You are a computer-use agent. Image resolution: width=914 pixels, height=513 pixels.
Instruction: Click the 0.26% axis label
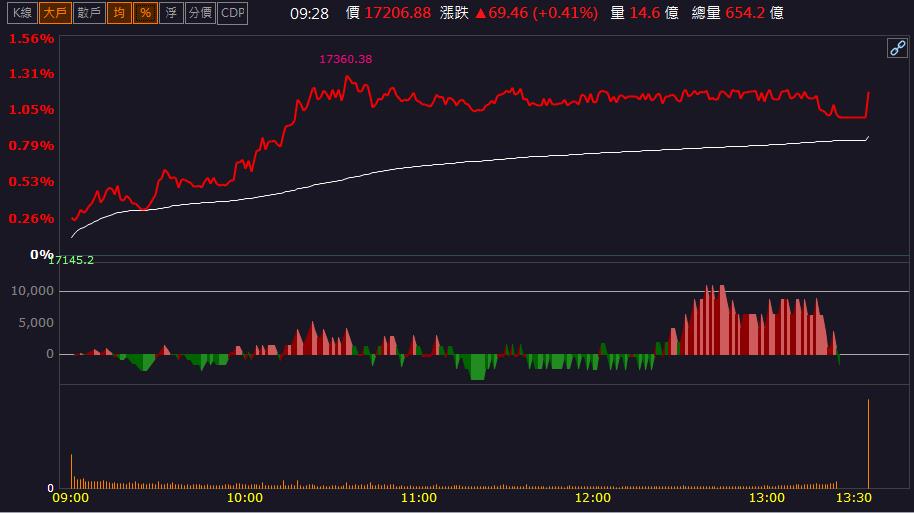point(31,218)
